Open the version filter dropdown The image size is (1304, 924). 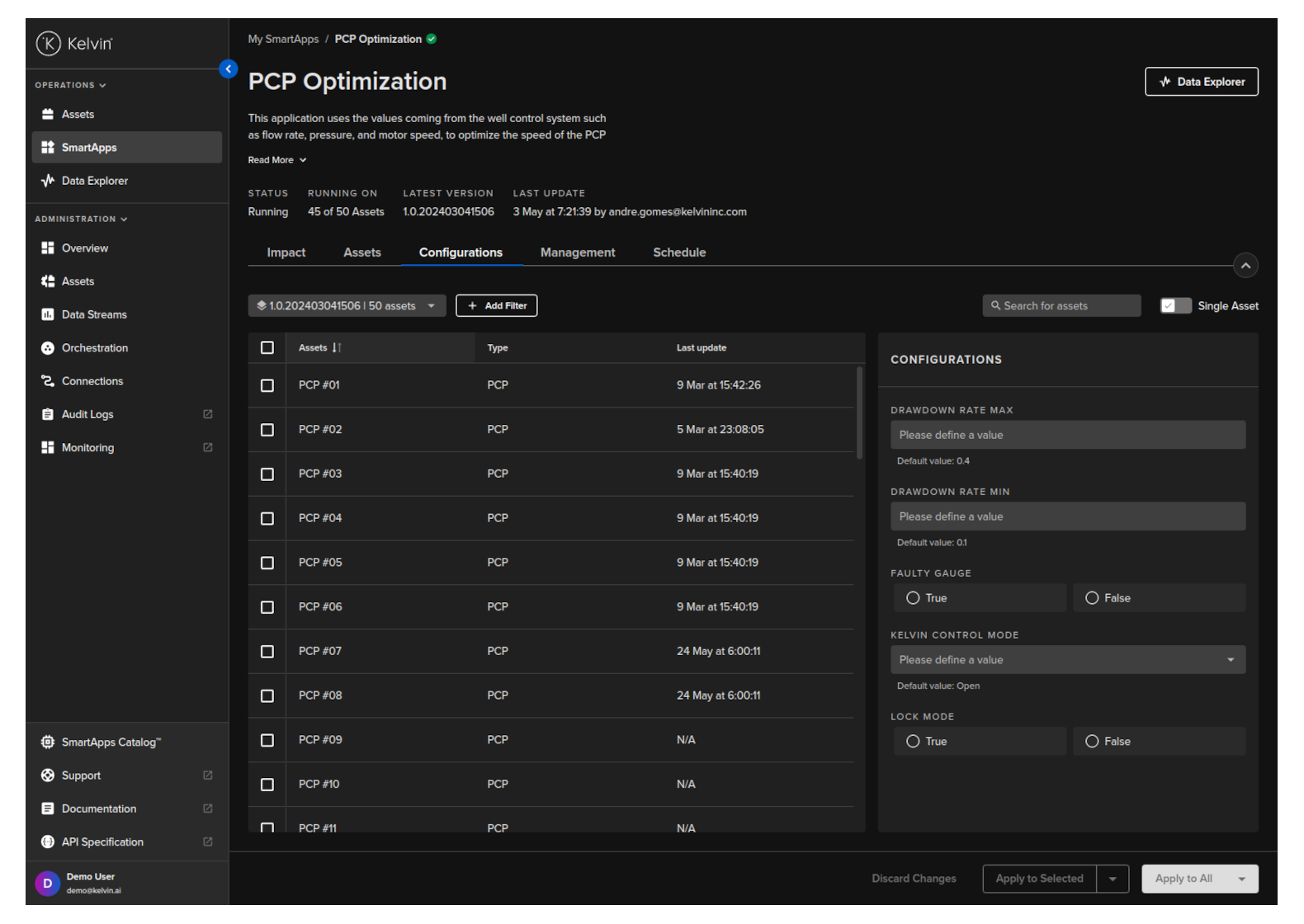tap(347, 306)
